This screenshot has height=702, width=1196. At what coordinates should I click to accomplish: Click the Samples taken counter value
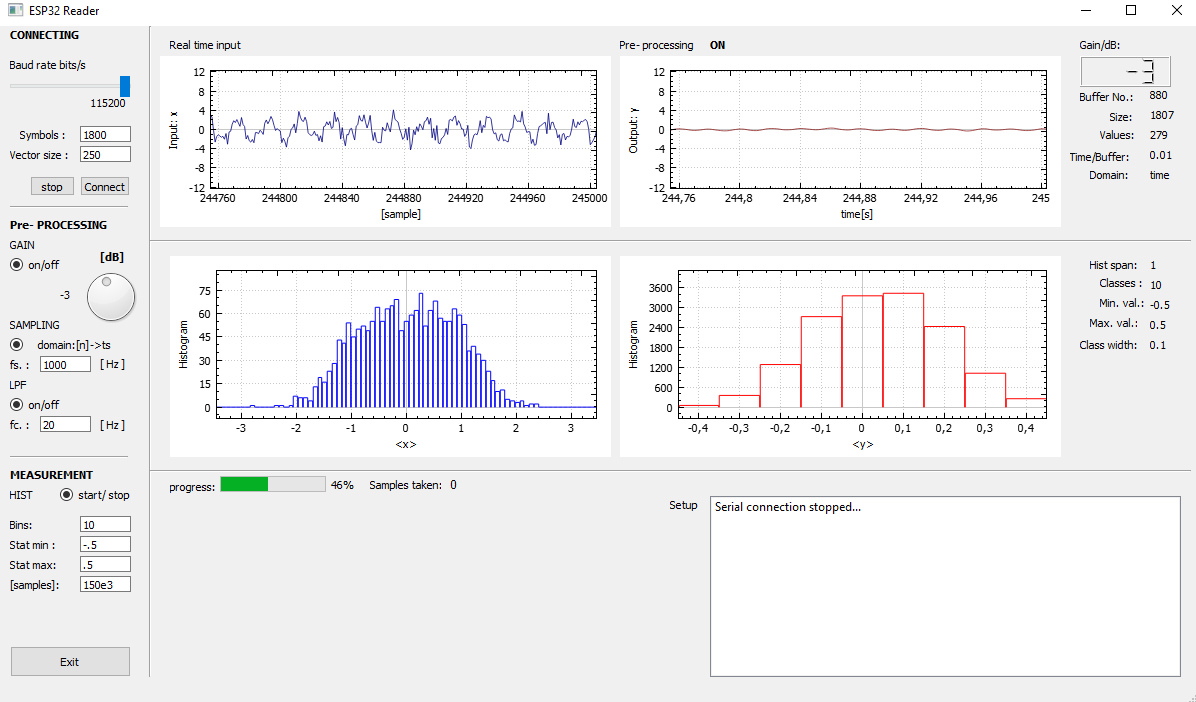pos(453,485)
